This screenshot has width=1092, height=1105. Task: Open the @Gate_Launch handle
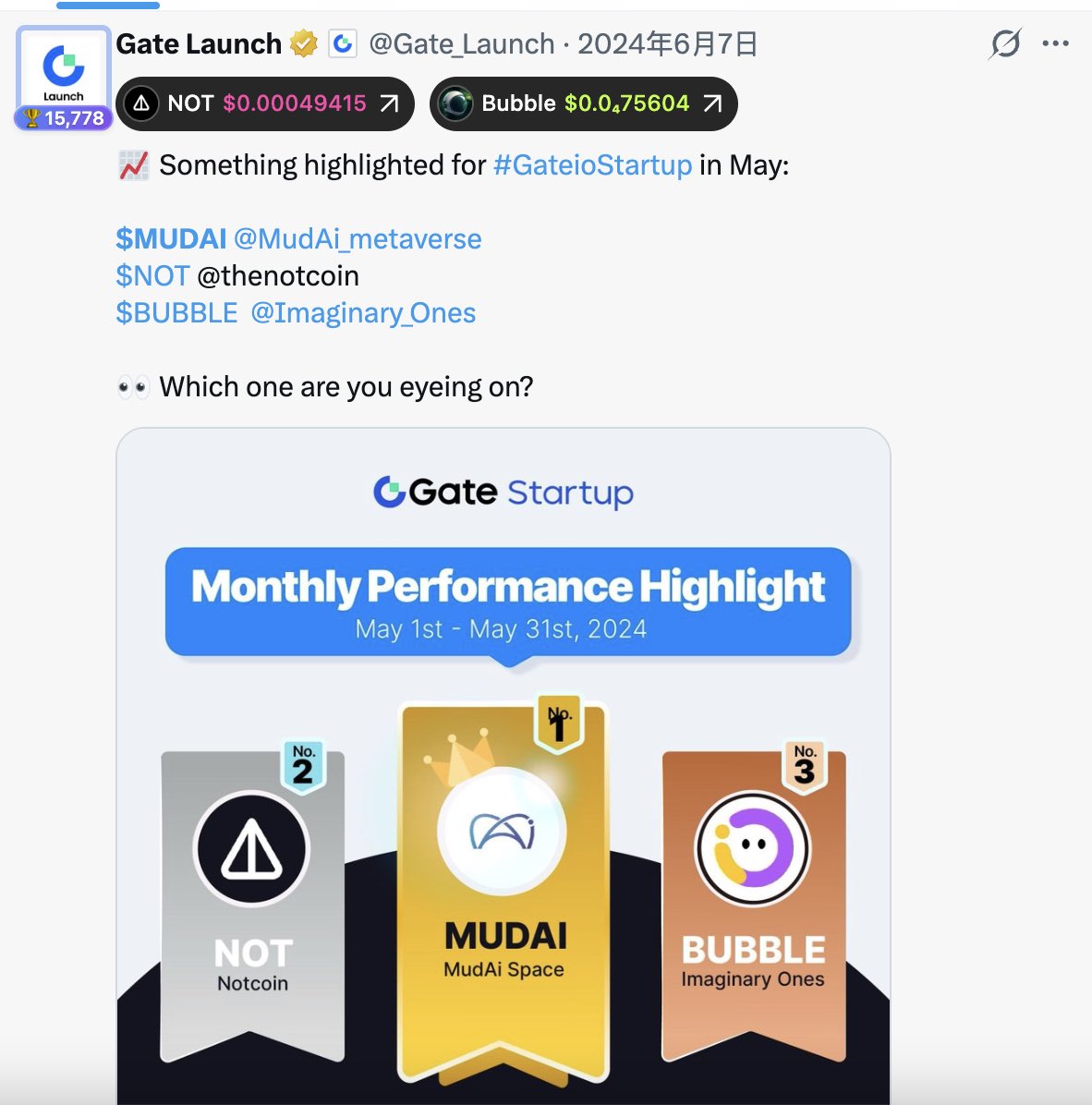pyautogui.click(x=462, y=43)
